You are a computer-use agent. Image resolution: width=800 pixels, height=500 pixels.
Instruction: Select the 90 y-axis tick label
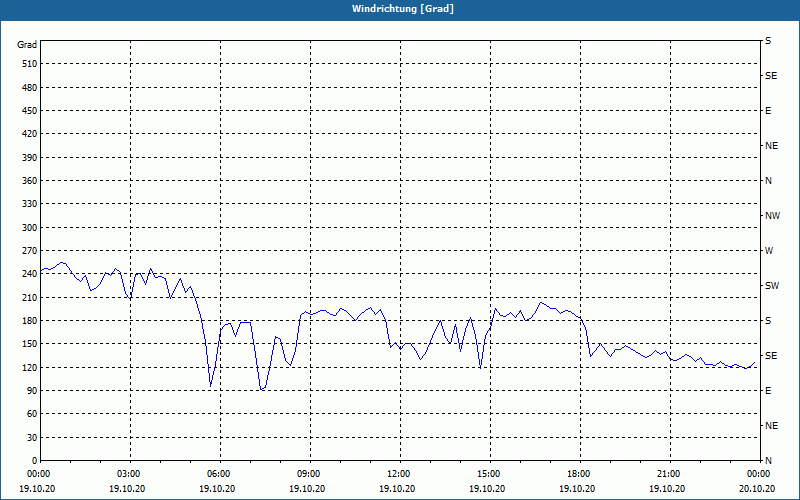point(31,391)
